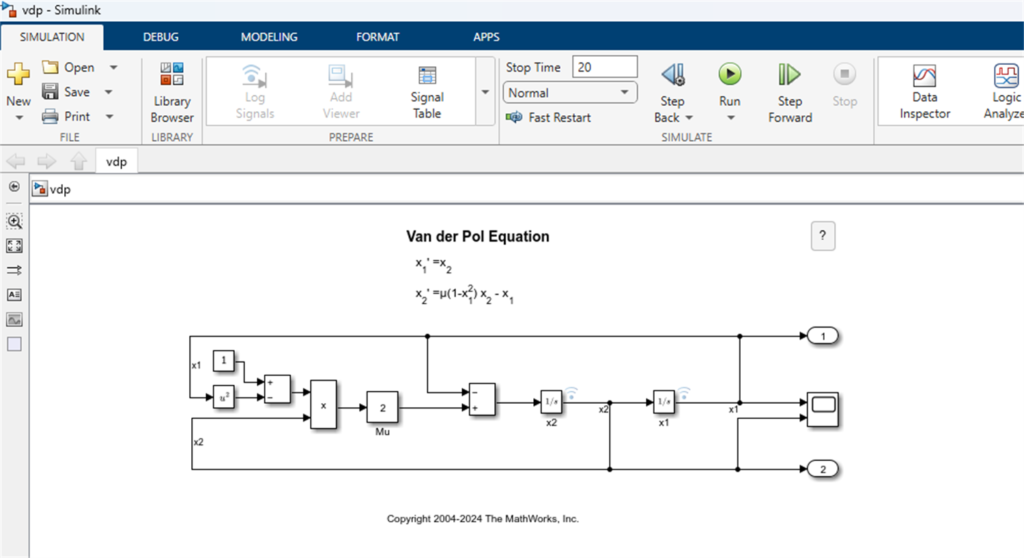Select the Zoom tool in palette
Screen dimensions: 1024x558
coord(14,221)
